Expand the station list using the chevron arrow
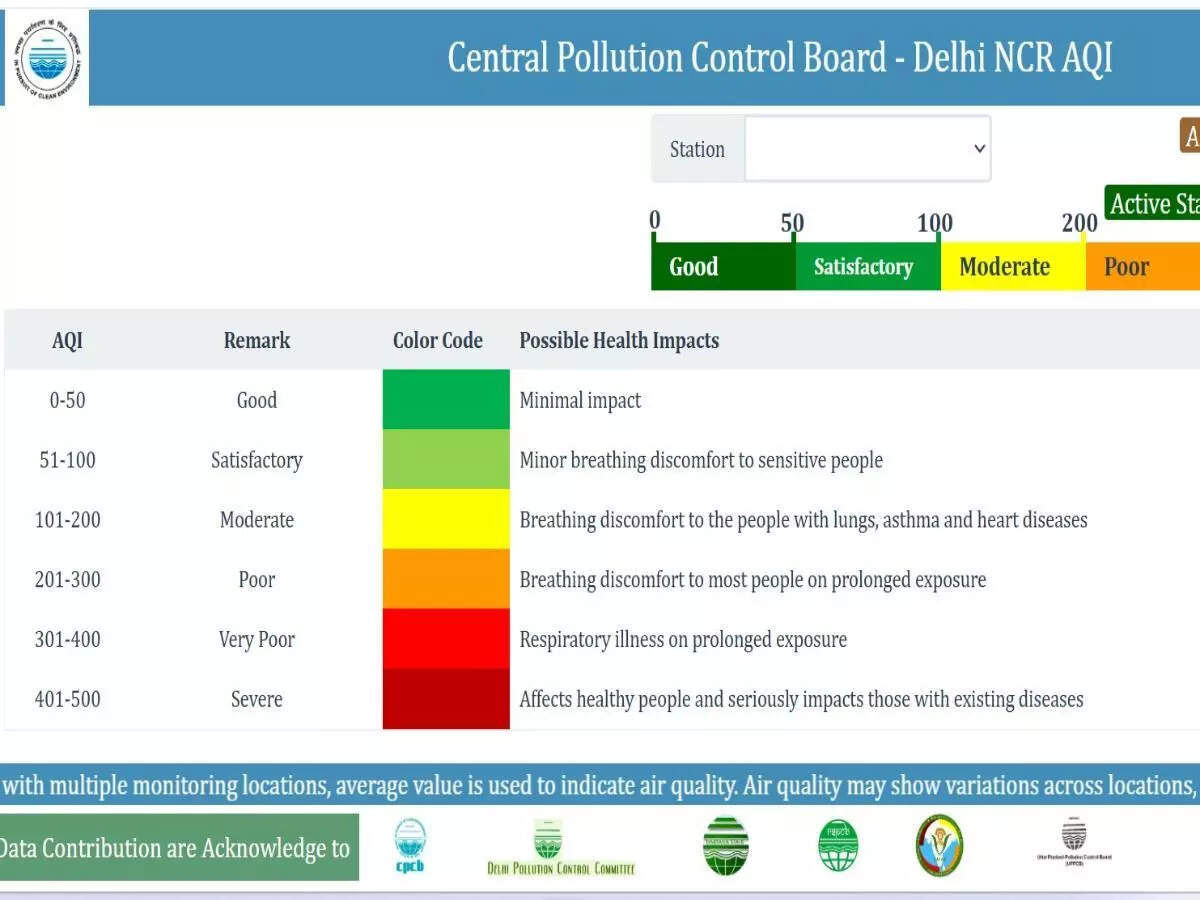This screenshot has width=1200, height=900. click(978, 148)
